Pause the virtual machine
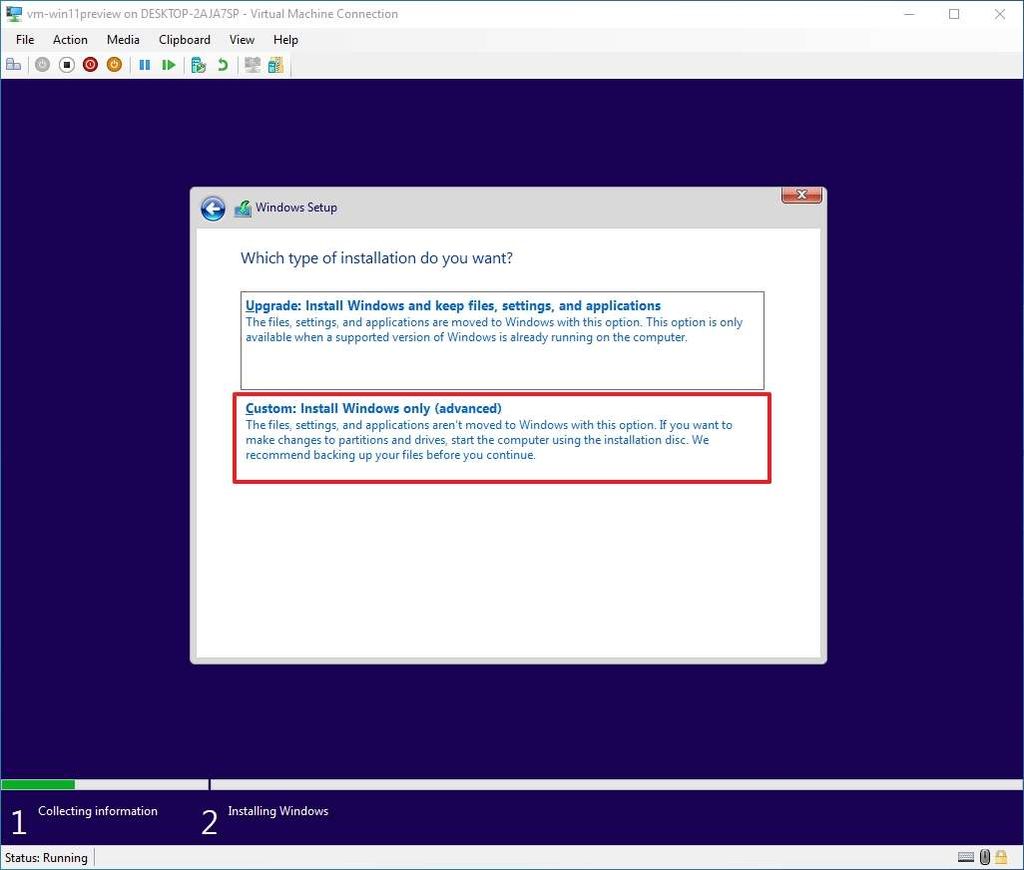1024x870 pixels. pos(145,64)
